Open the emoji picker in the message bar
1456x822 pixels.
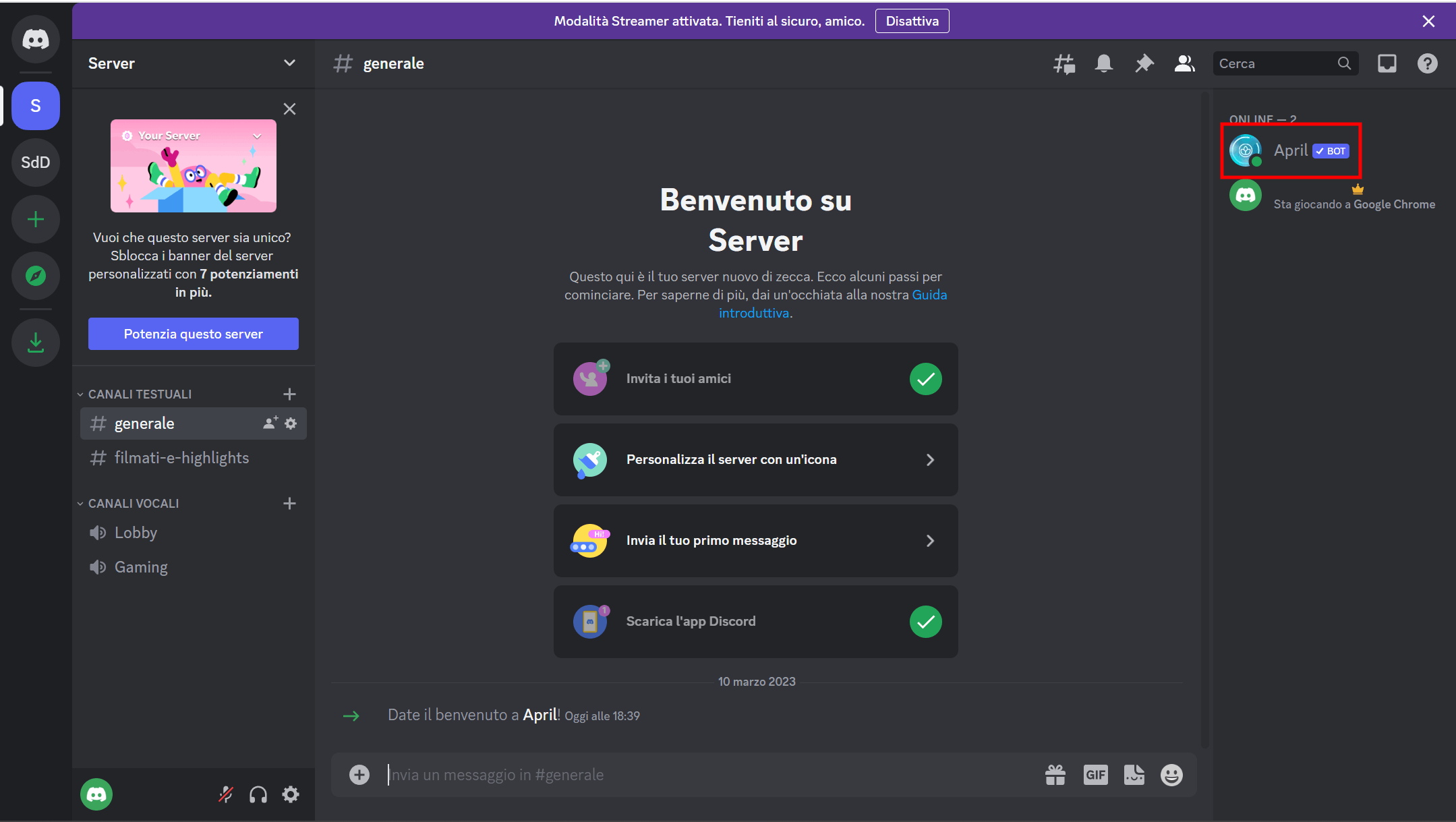1171,775
